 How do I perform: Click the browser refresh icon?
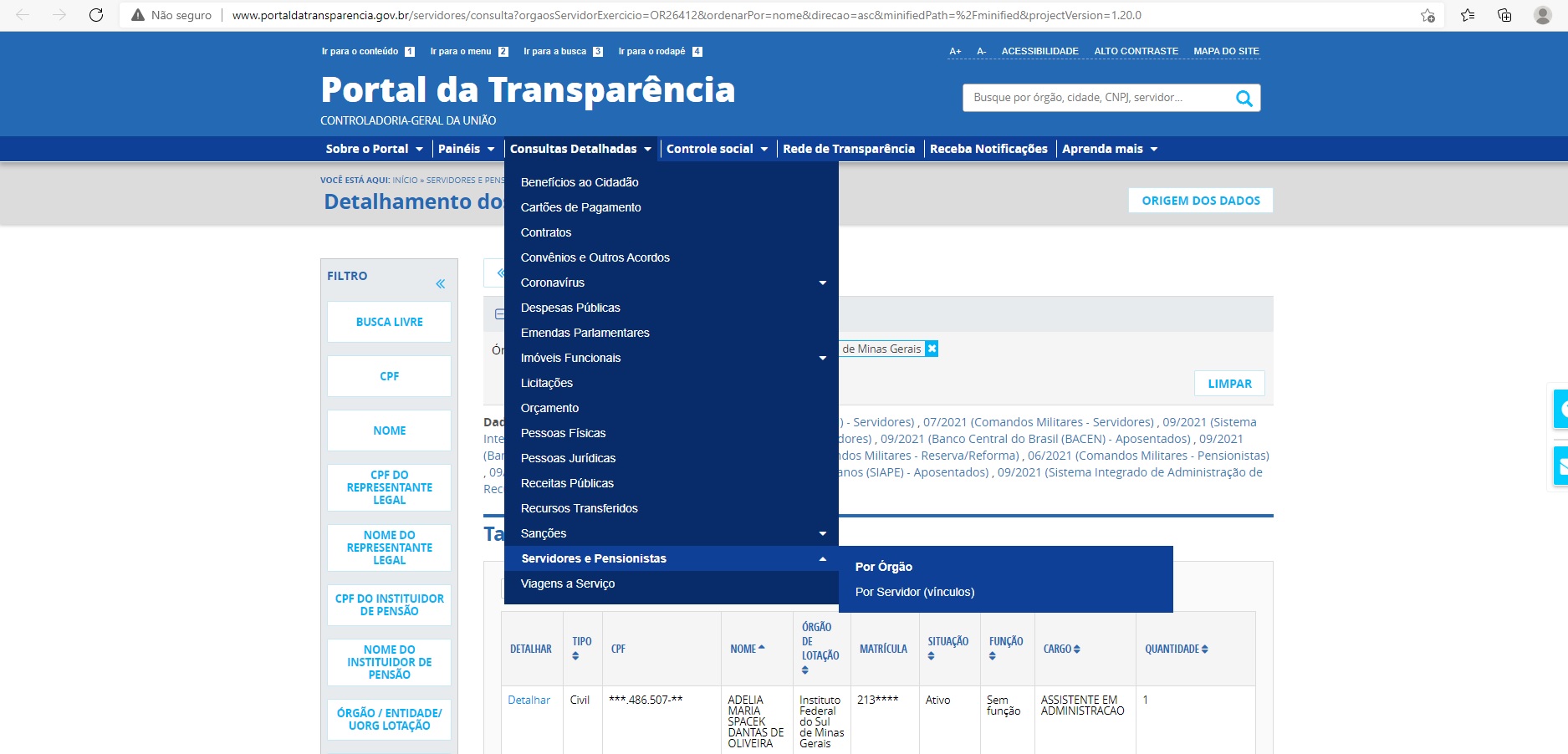click(96, 15)
